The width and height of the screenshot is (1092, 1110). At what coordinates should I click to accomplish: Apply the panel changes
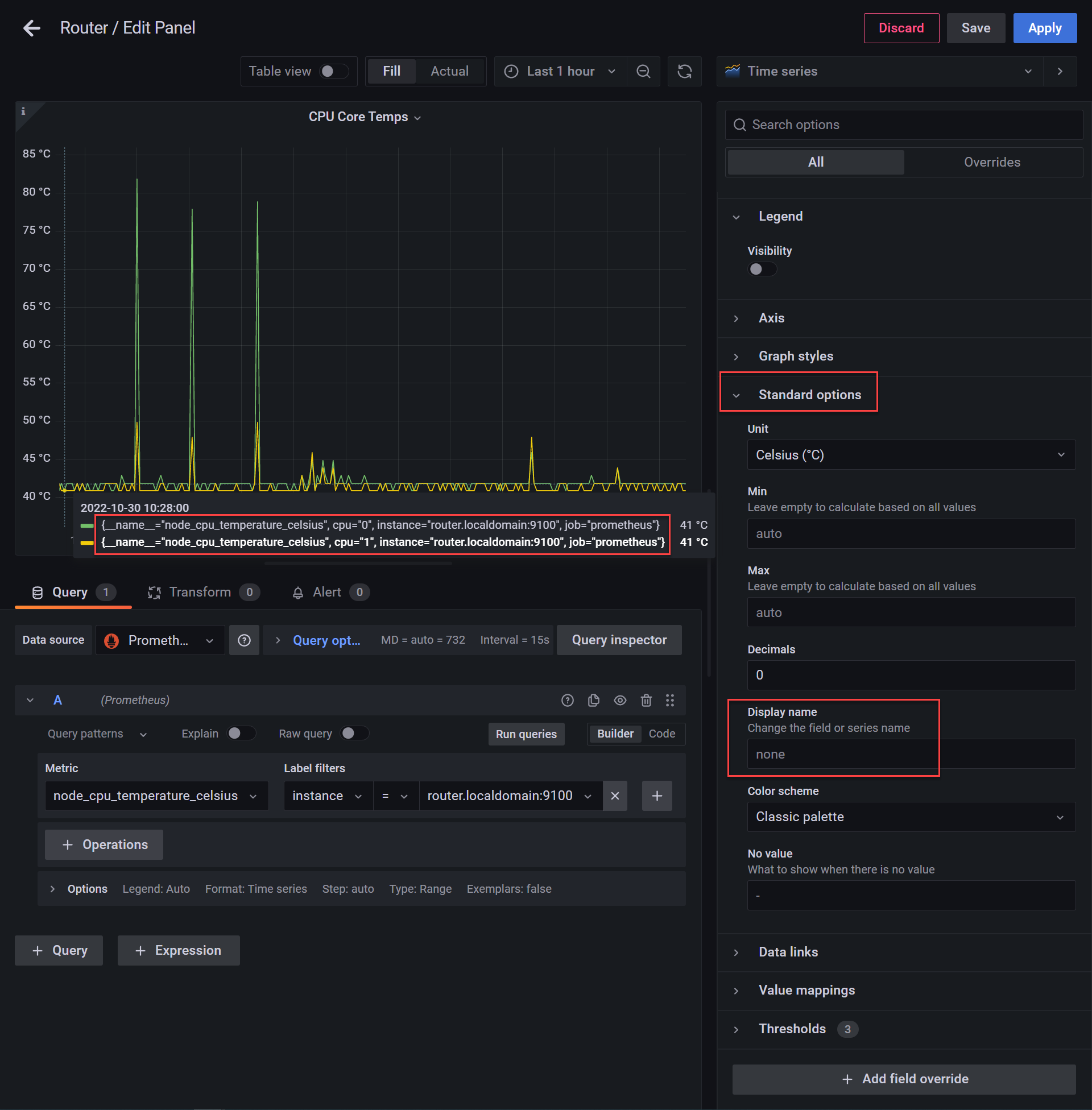click(x=1044, y=27)
